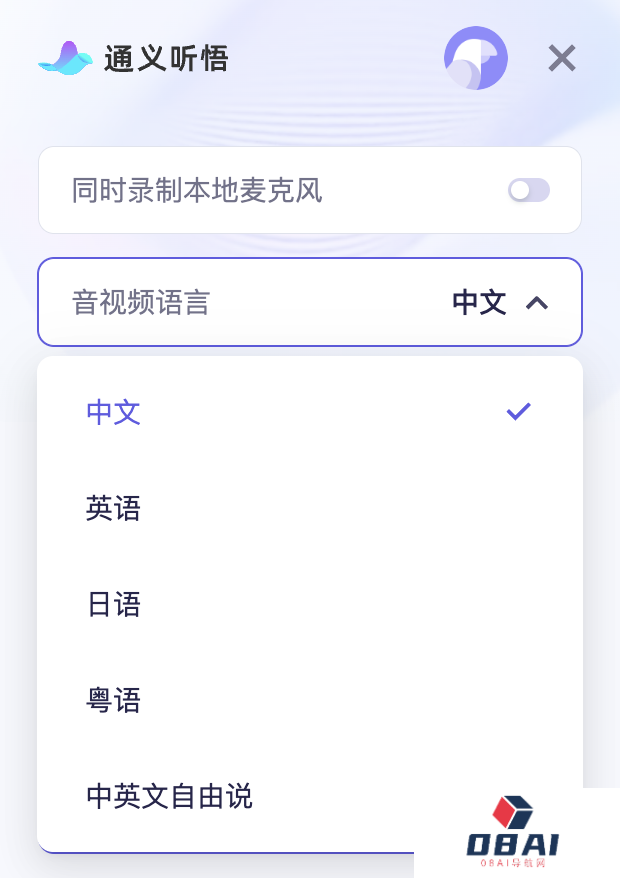Click the 同时录制本地麦克风 label text
620x878 pixels.
point(197,190)
